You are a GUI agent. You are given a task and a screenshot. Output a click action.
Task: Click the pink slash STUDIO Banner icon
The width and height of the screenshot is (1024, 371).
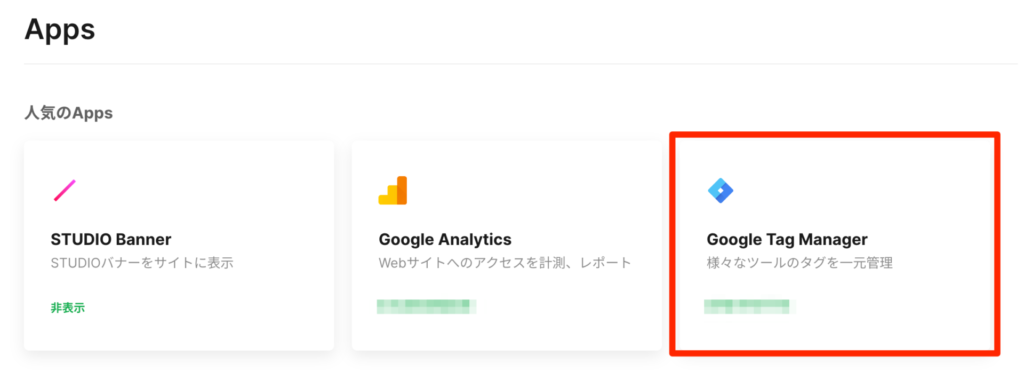coord(65,190)
